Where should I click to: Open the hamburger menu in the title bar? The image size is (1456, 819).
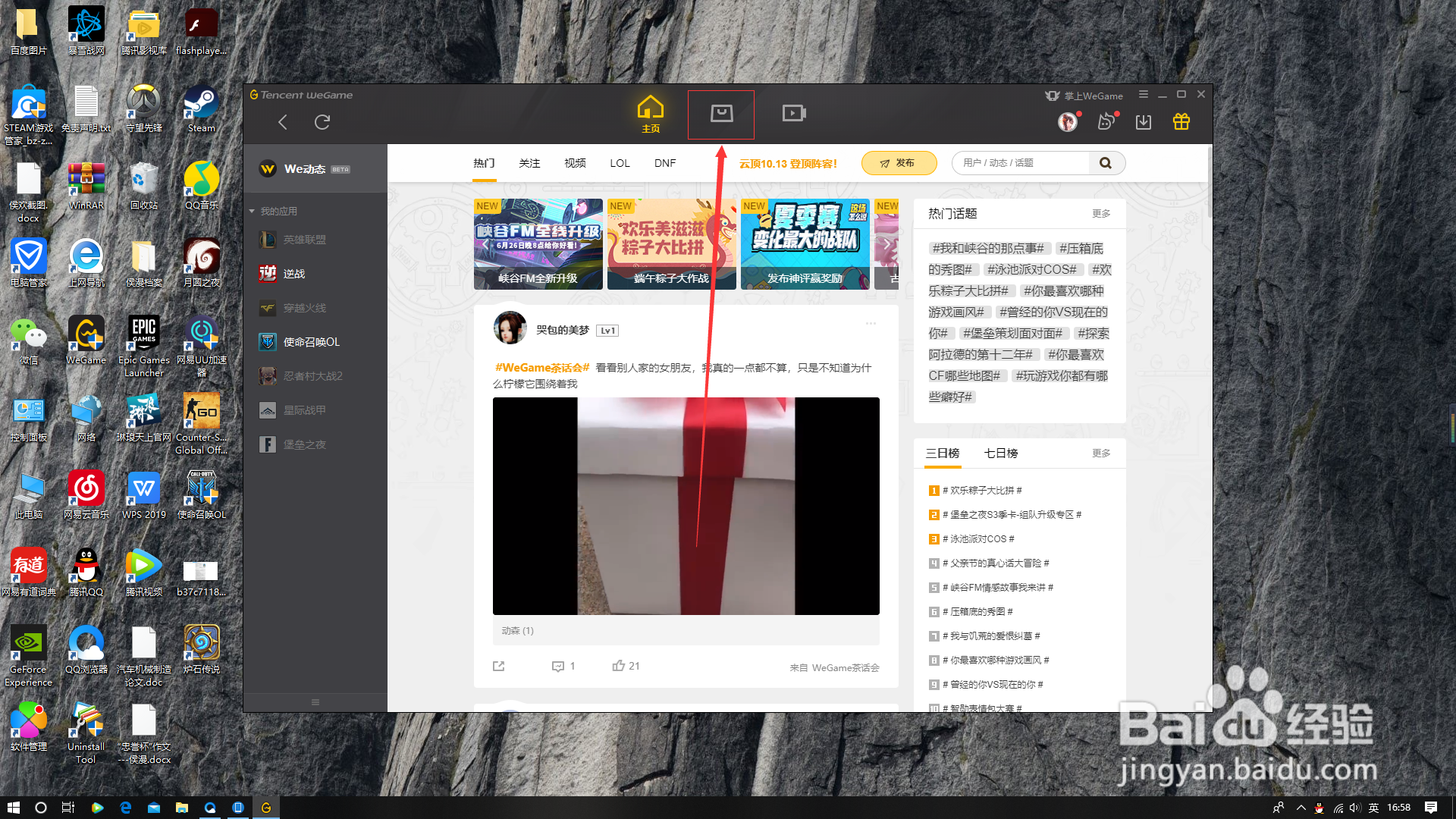1143,94
